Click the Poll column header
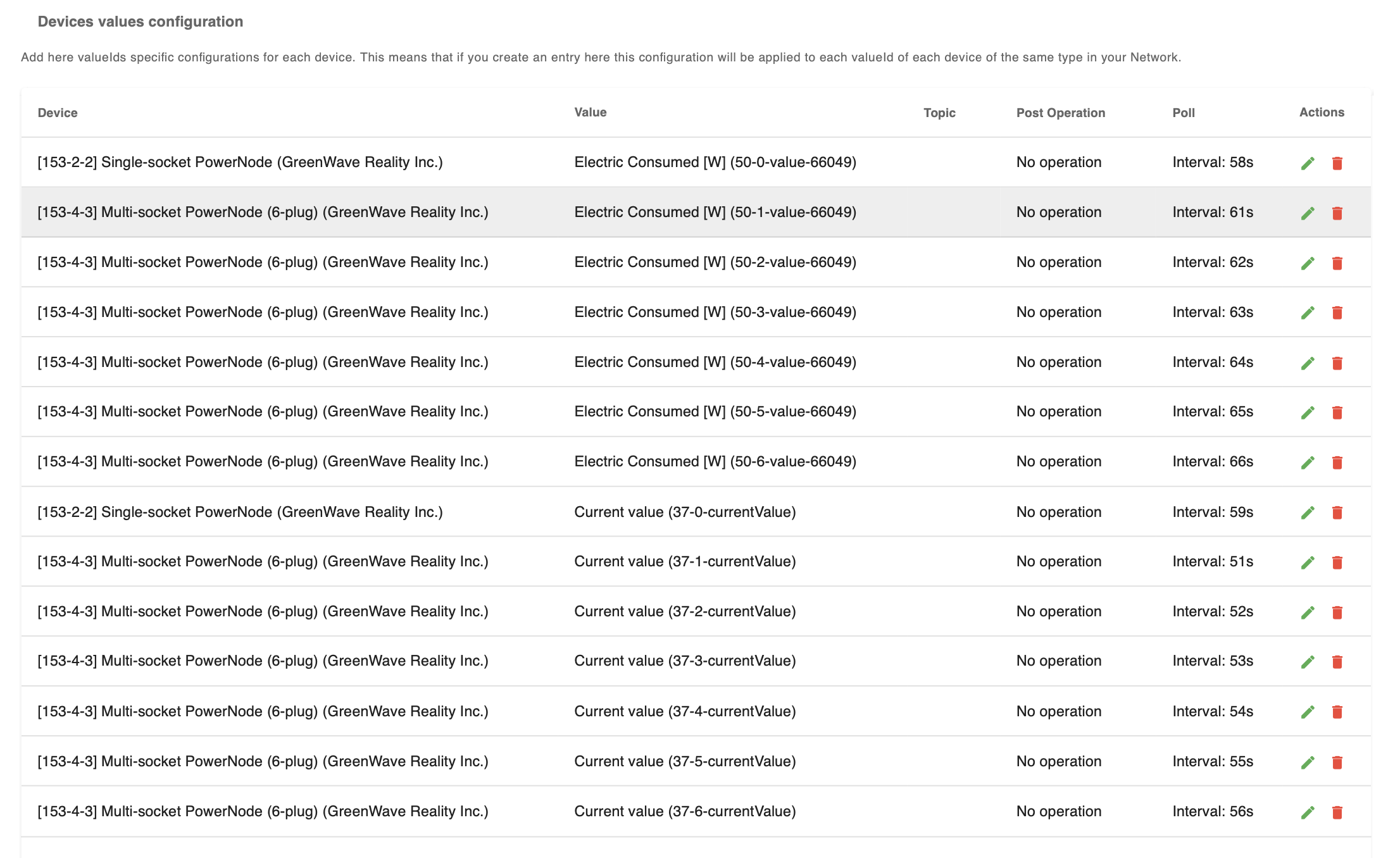The height and width of the screenshot is (858, 1400). pos(1183,113)
